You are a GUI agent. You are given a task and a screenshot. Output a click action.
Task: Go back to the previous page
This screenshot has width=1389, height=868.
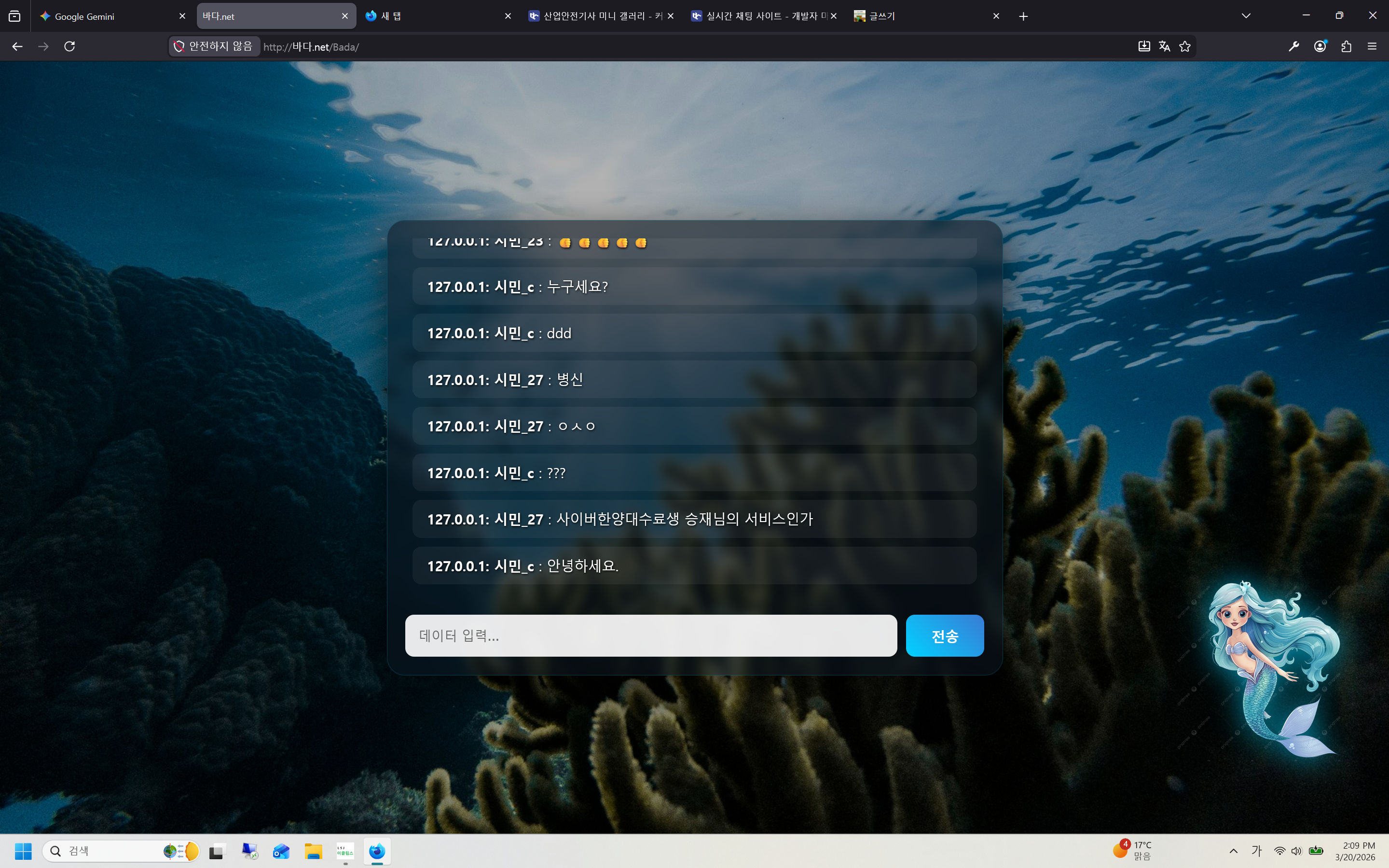(x=17, y=46)
